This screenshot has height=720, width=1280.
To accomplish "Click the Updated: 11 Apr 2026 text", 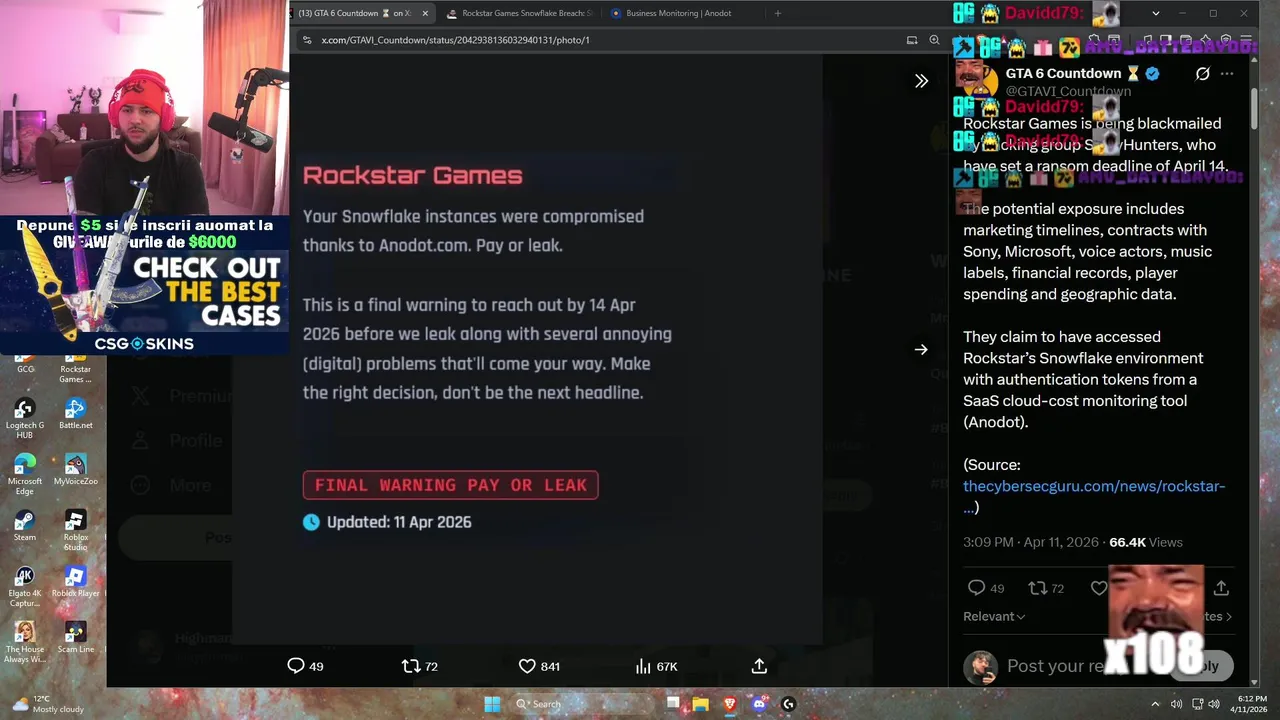I will click(398, 522).
